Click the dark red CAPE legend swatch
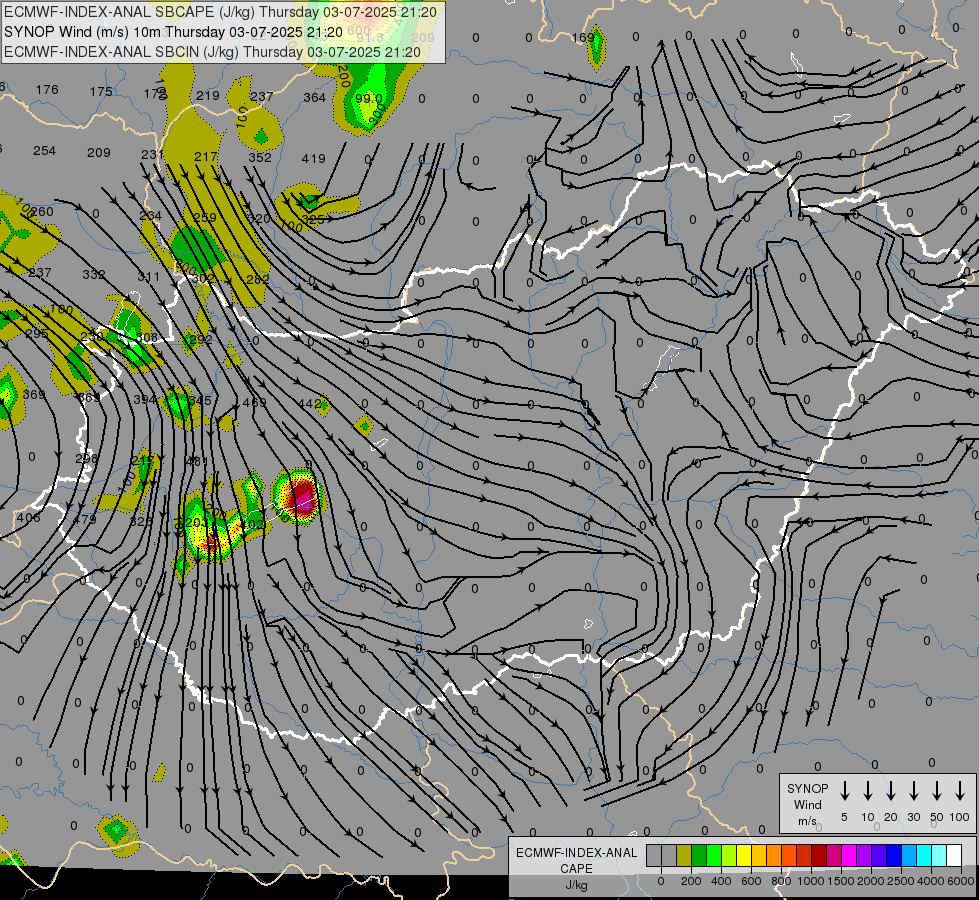979x900 pixels. point(819,856)
